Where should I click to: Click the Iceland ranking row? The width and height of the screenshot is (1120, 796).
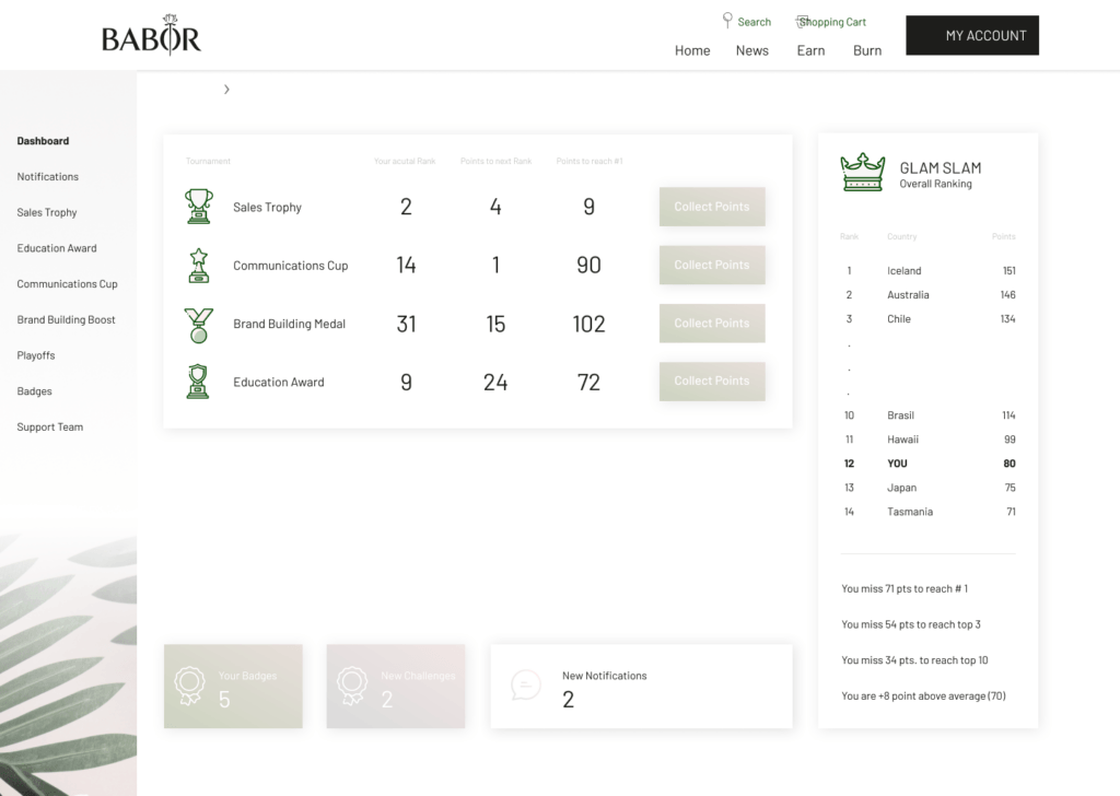tap(929, 271)
